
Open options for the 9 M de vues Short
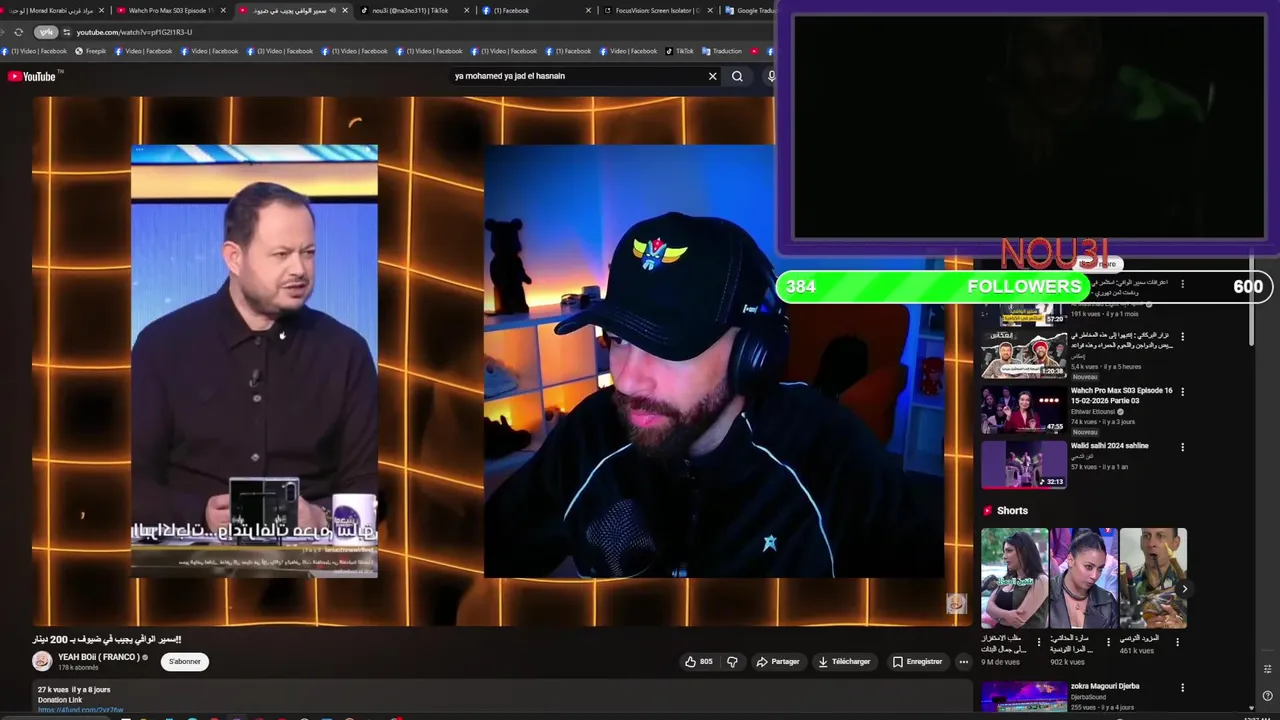point(1038,642)
